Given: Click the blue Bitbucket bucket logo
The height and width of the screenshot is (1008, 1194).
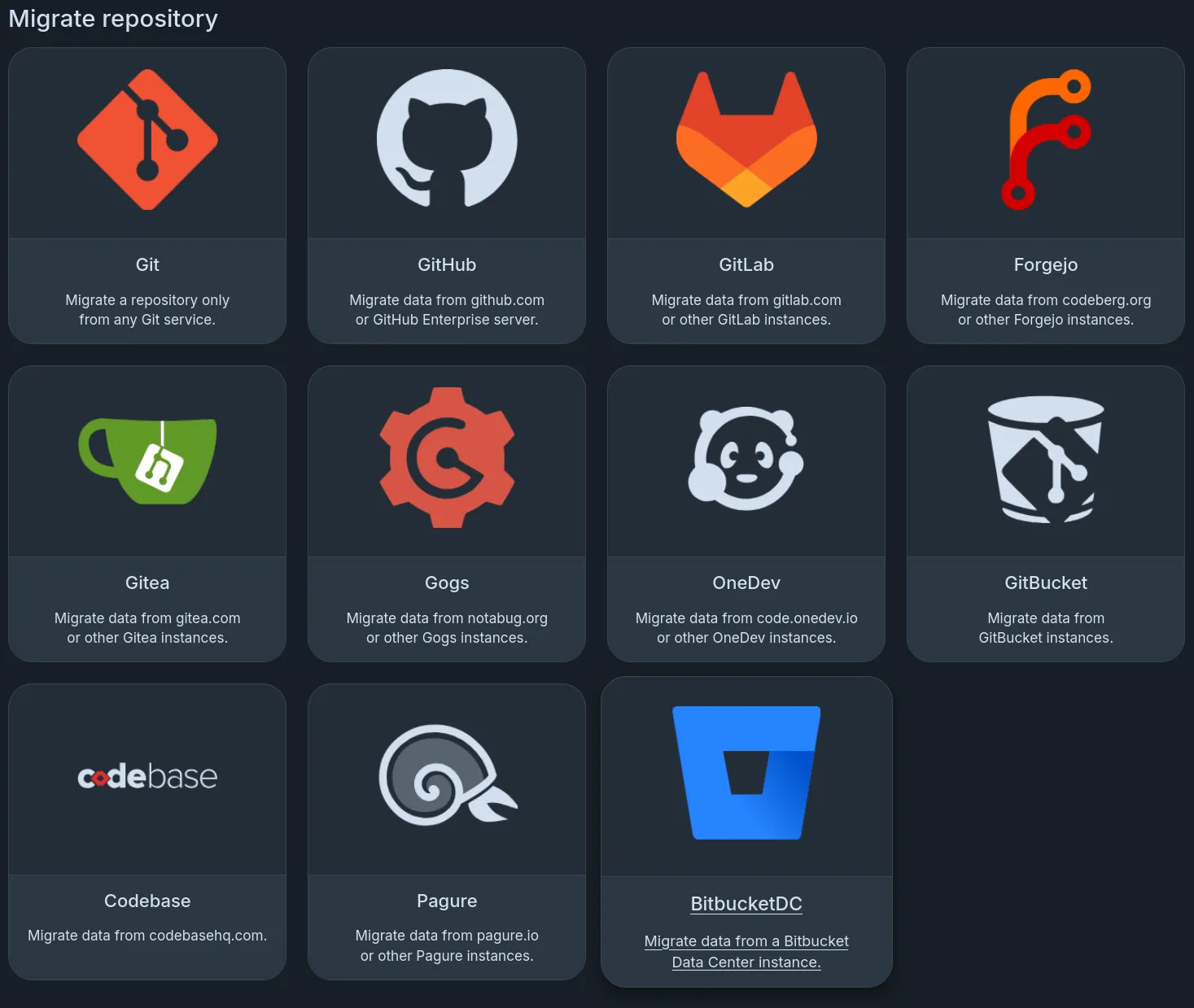Looking at the screenshot, I should click(746, 773).
